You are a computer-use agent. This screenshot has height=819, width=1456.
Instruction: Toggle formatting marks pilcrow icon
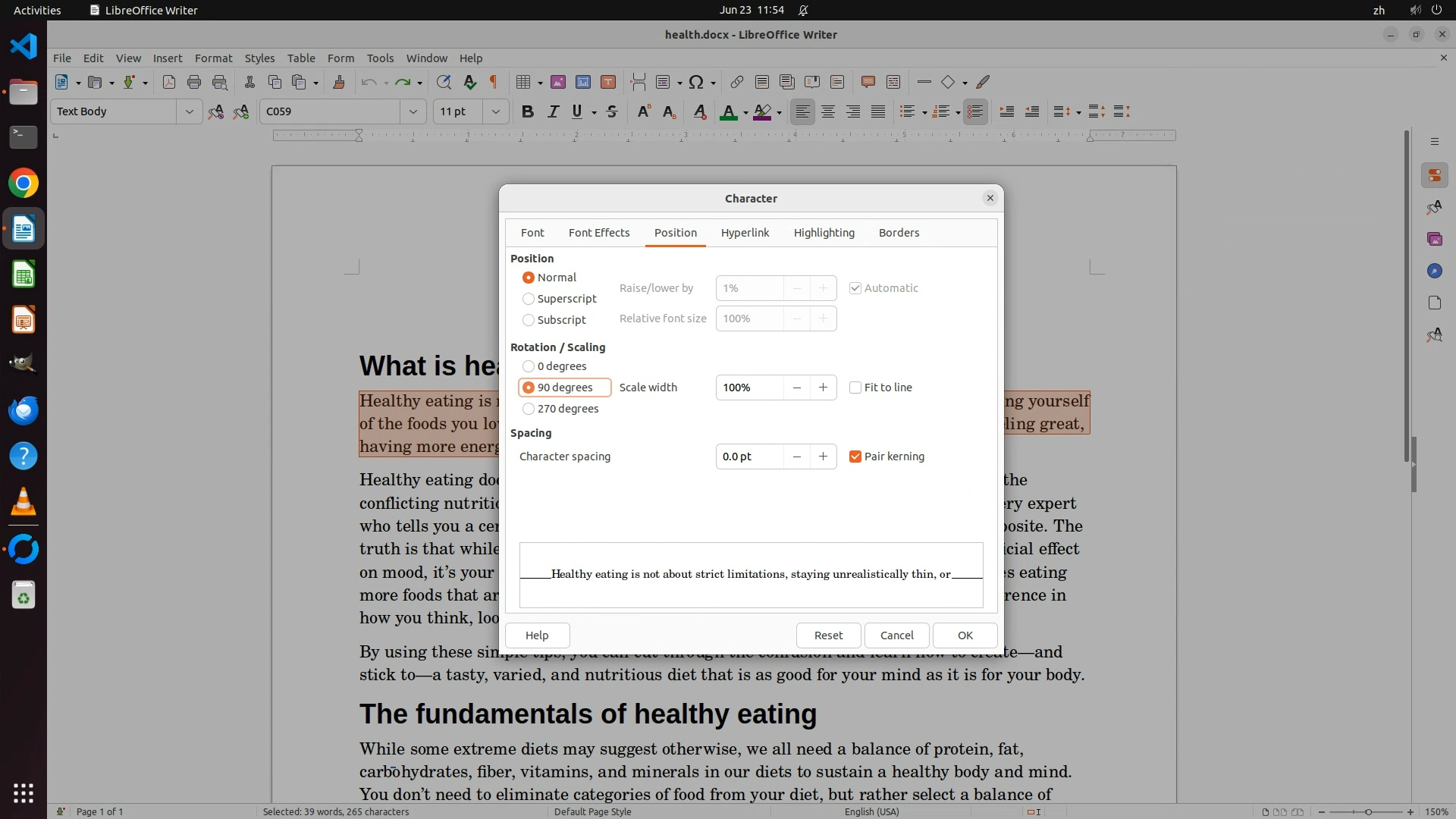click(x=494, y=83)
